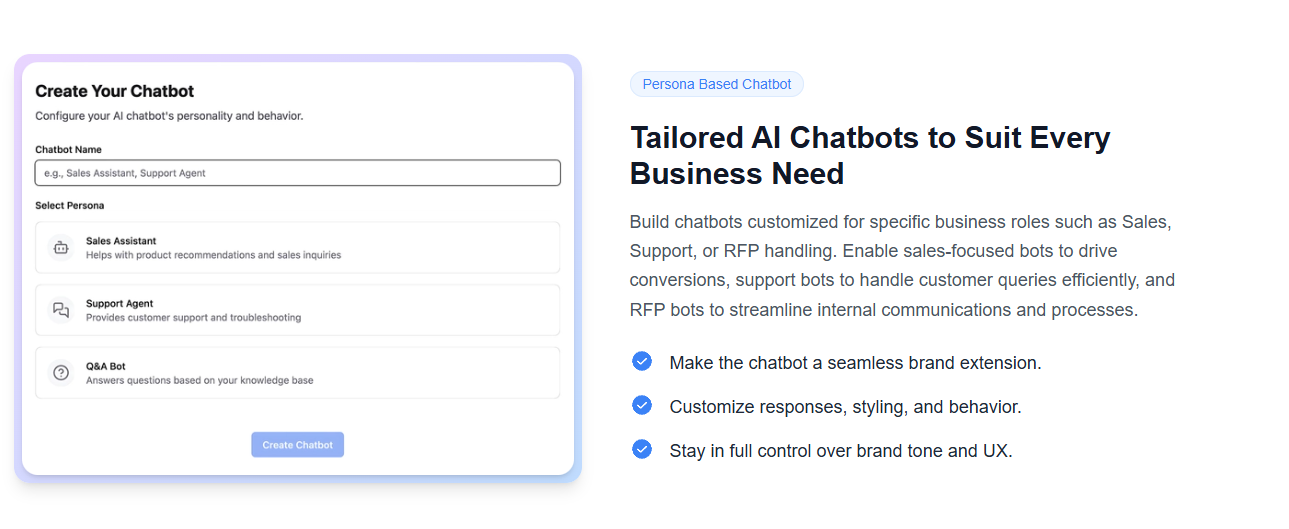Screen dimensions: 1289x529
Task: Click the Create Your Chatbot heading
Action: click(115, 92)
